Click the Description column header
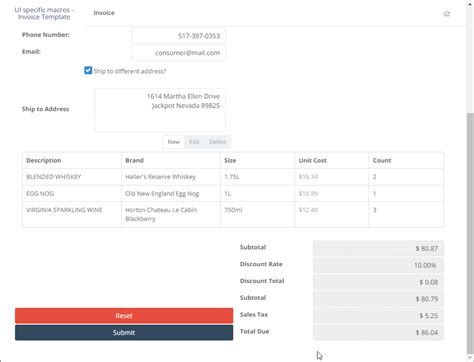 [x=72, y=160]
